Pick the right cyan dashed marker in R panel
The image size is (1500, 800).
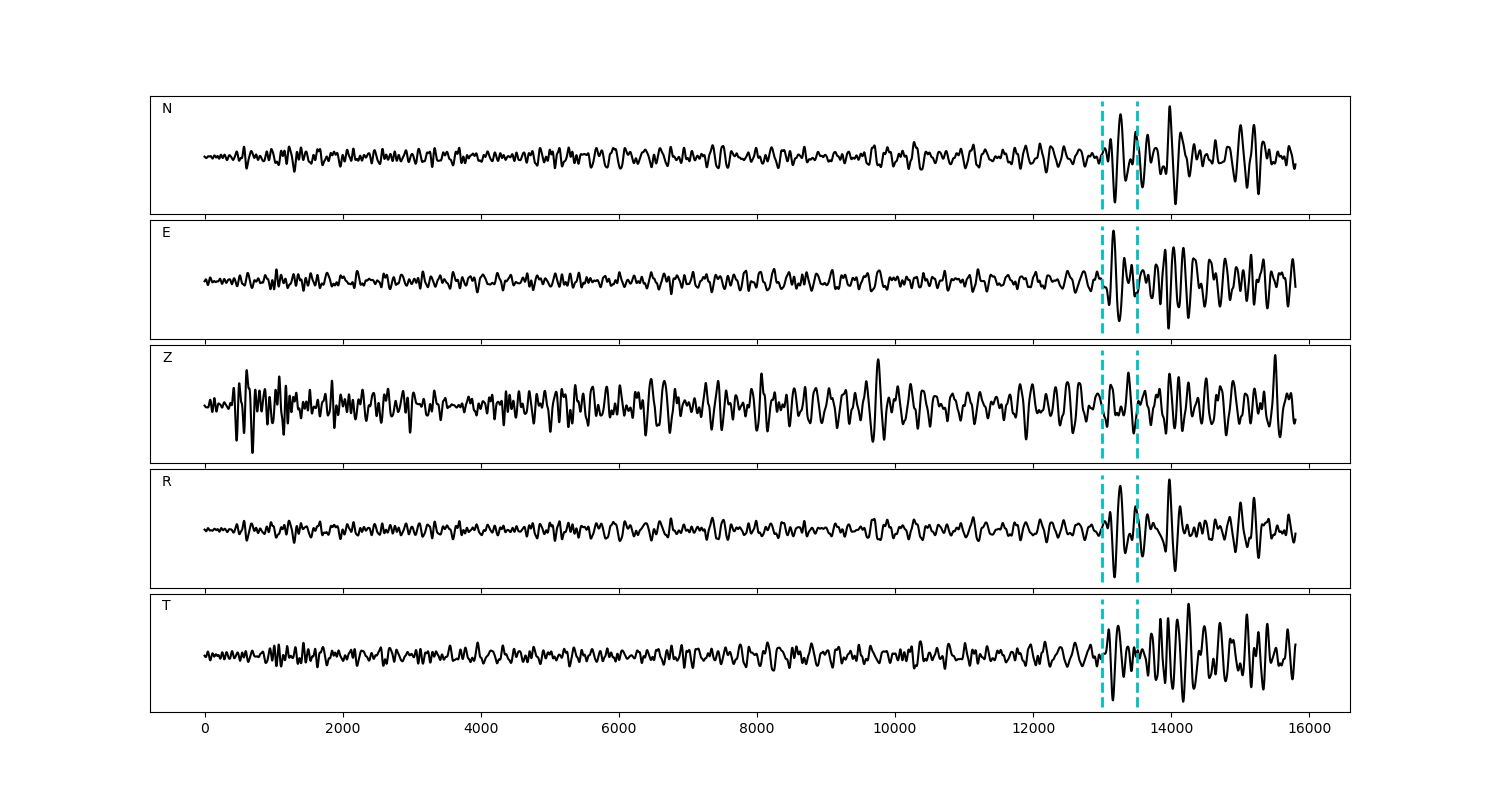click(x=1137, y=555)
